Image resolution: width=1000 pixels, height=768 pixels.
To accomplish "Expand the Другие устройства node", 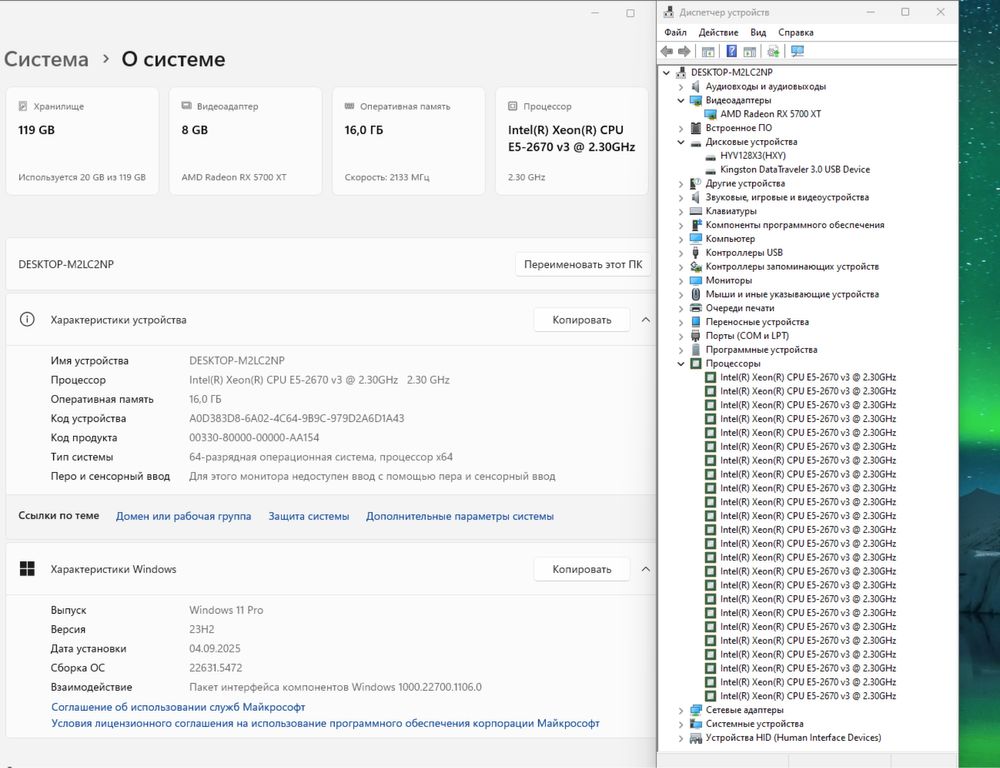I will point(681,184).
